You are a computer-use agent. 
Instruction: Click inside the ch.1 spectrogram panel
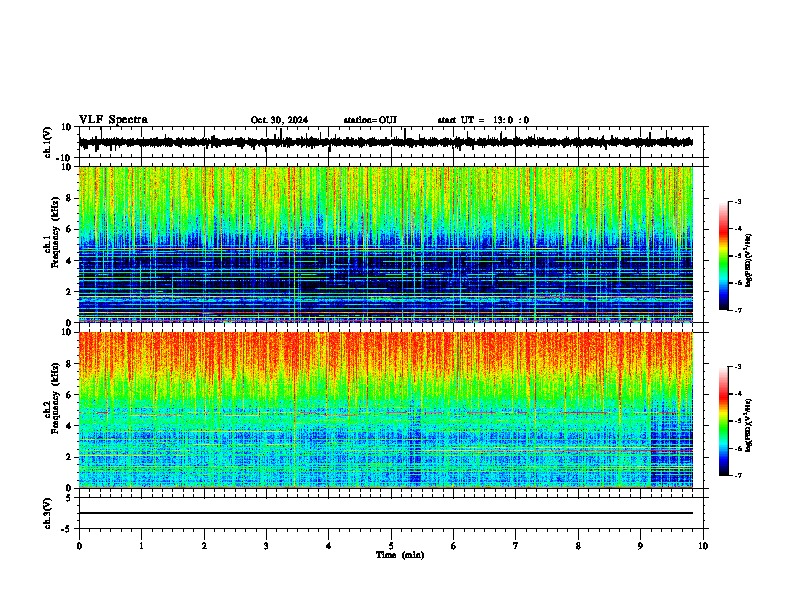pyautogui.click(x=386, y=244)
